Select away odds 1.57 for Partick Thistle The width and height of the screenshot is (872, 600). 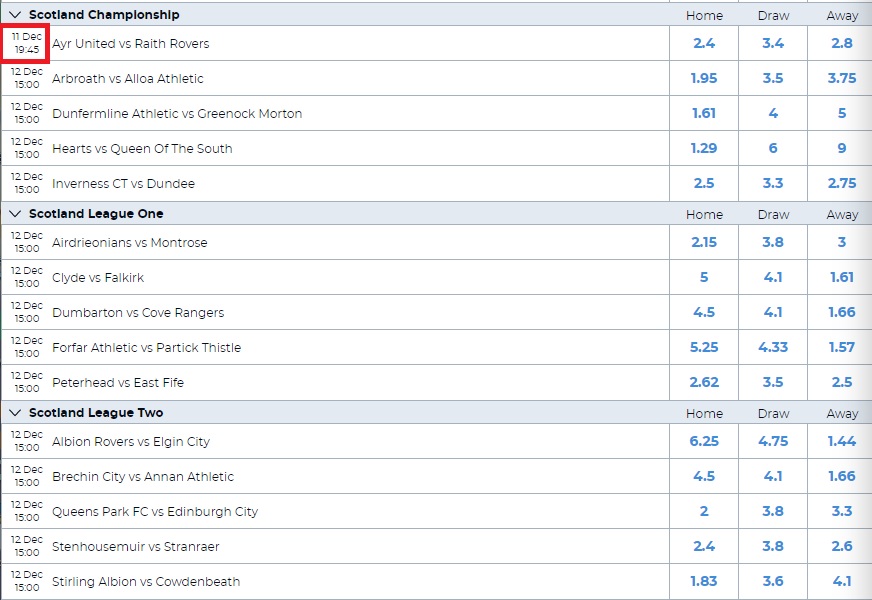[841, 348]
